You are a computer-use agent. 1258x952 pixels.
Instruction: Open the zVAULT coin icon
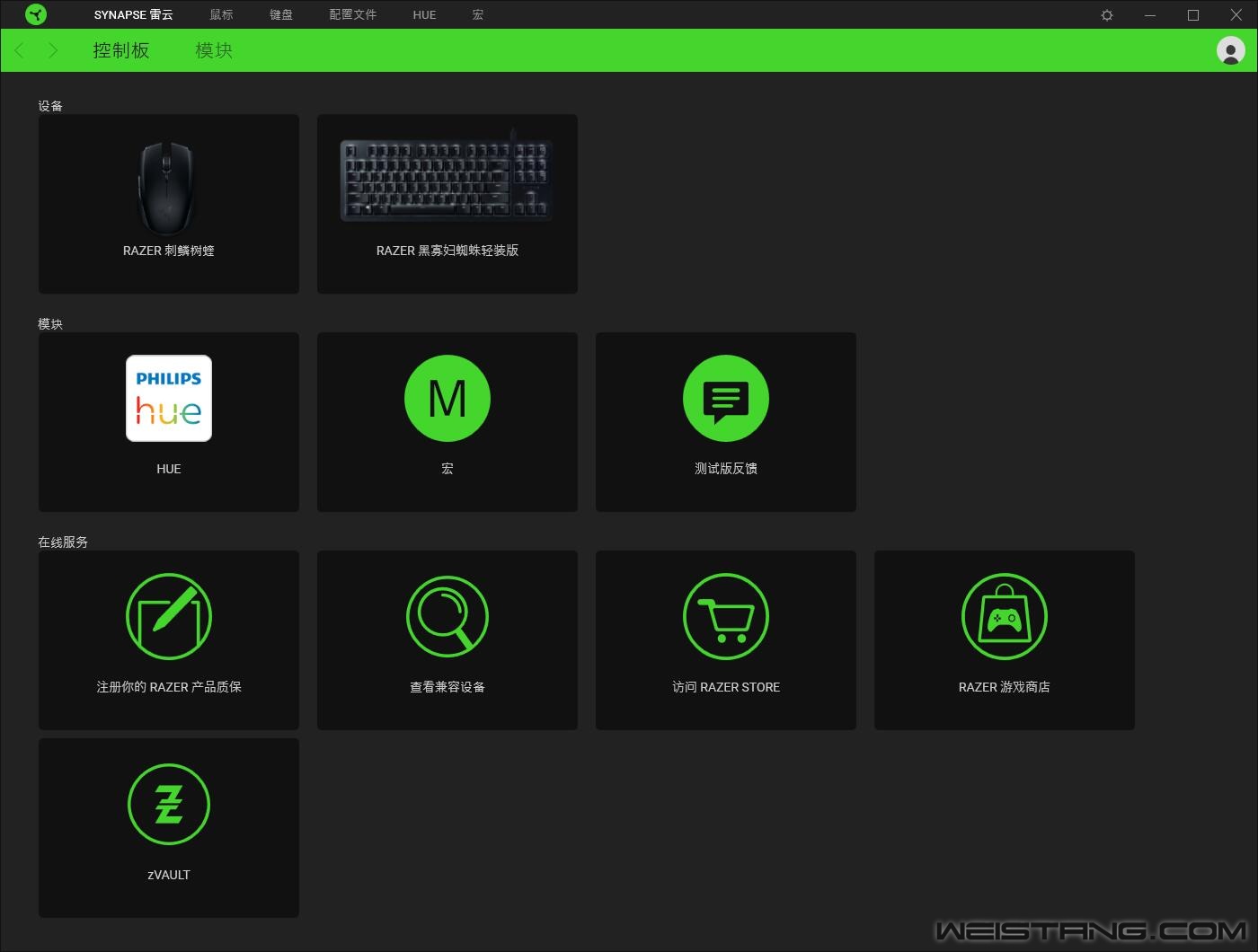click(169, 805)
